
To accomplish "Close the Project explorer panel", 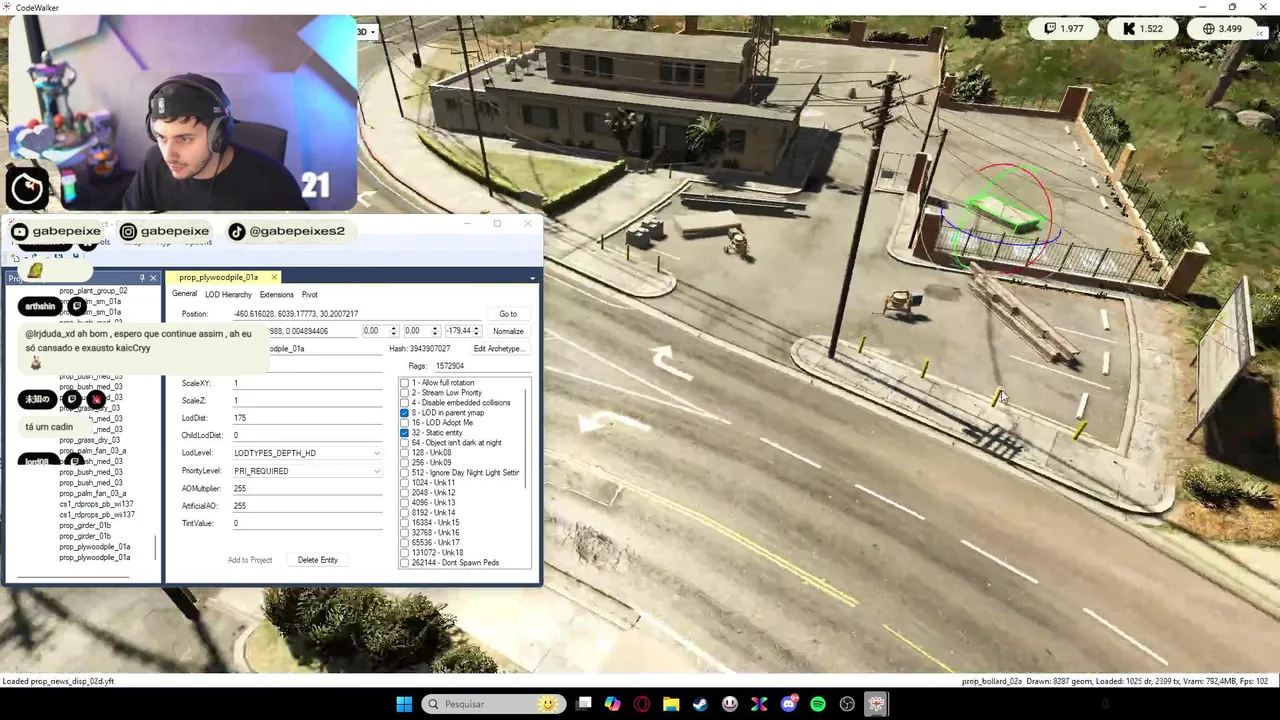I will coord(153,278).
